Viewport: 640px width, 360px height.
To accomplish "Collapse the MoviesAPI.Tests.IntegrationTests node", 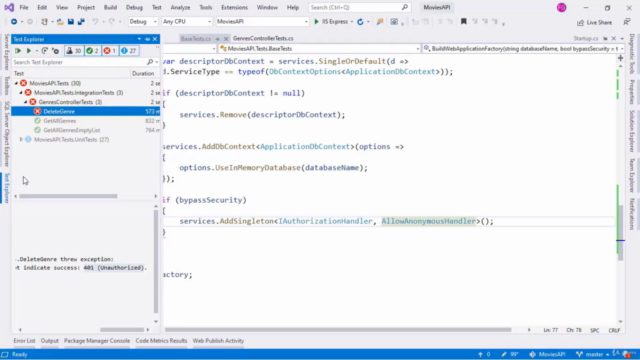I will point(21,93).
